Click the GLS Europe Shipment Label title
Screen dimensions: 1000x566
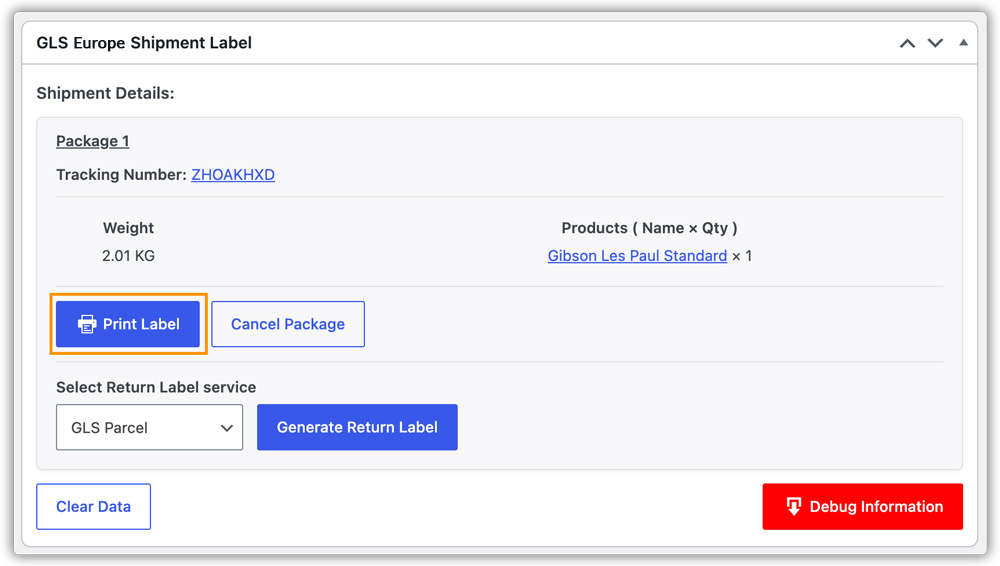144,43
